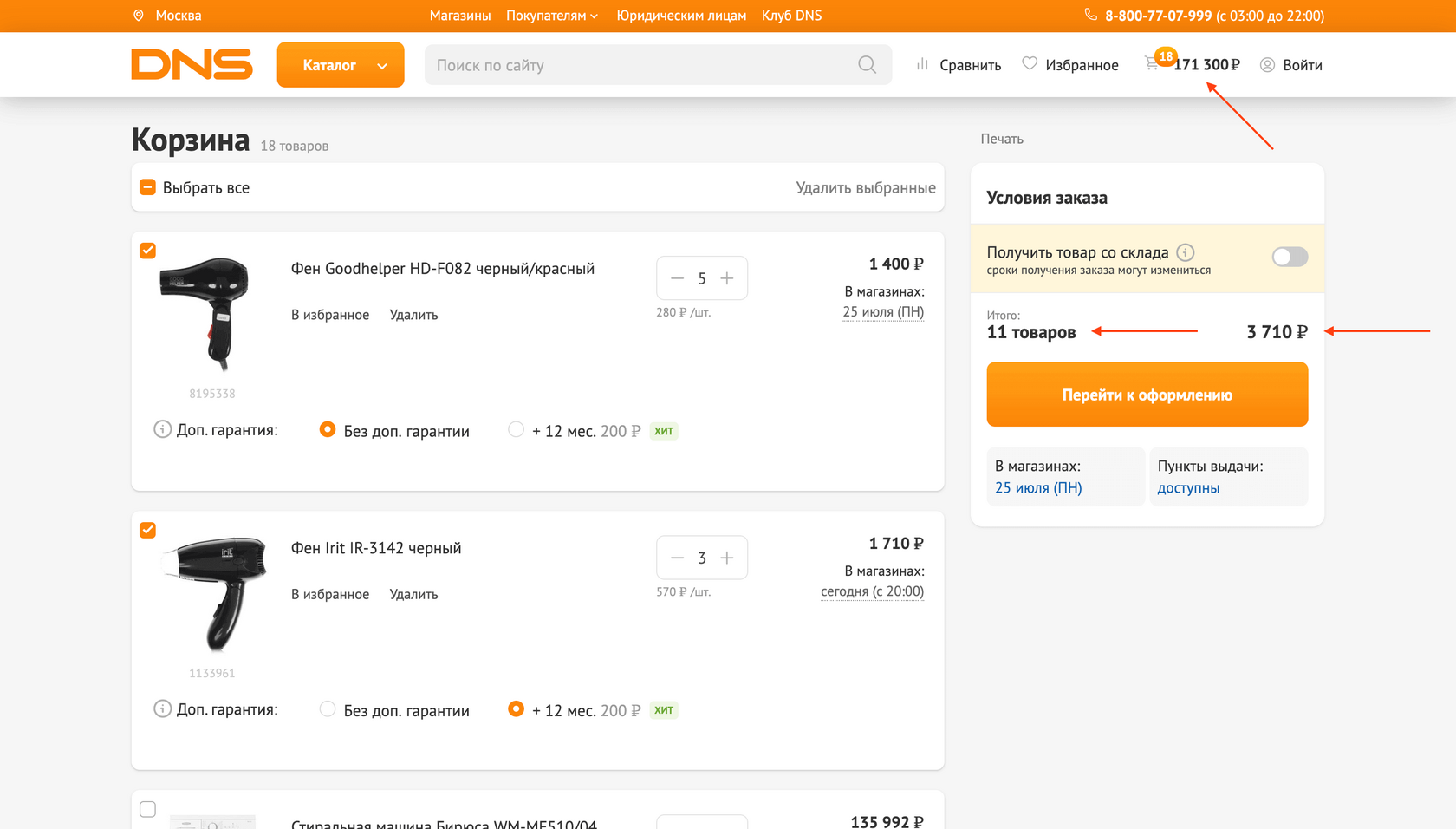Open the Стиральная машина Бирюса product title
Image resolution: width=1456 pixels, height=829 pixels.
click(444, 823)
